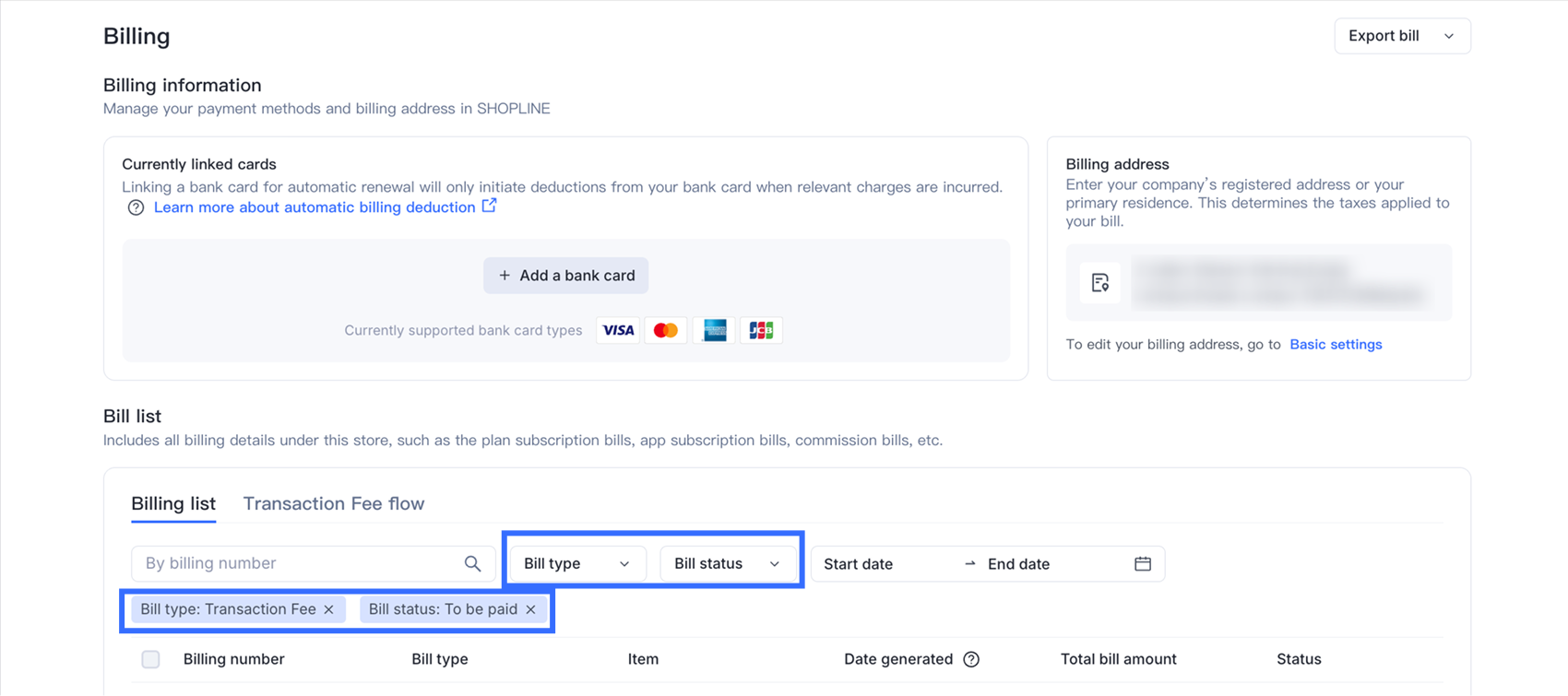Screen dimensions: 1568x696
Task: Click the search magnifier icon
Action: click(x=472, y=563)
